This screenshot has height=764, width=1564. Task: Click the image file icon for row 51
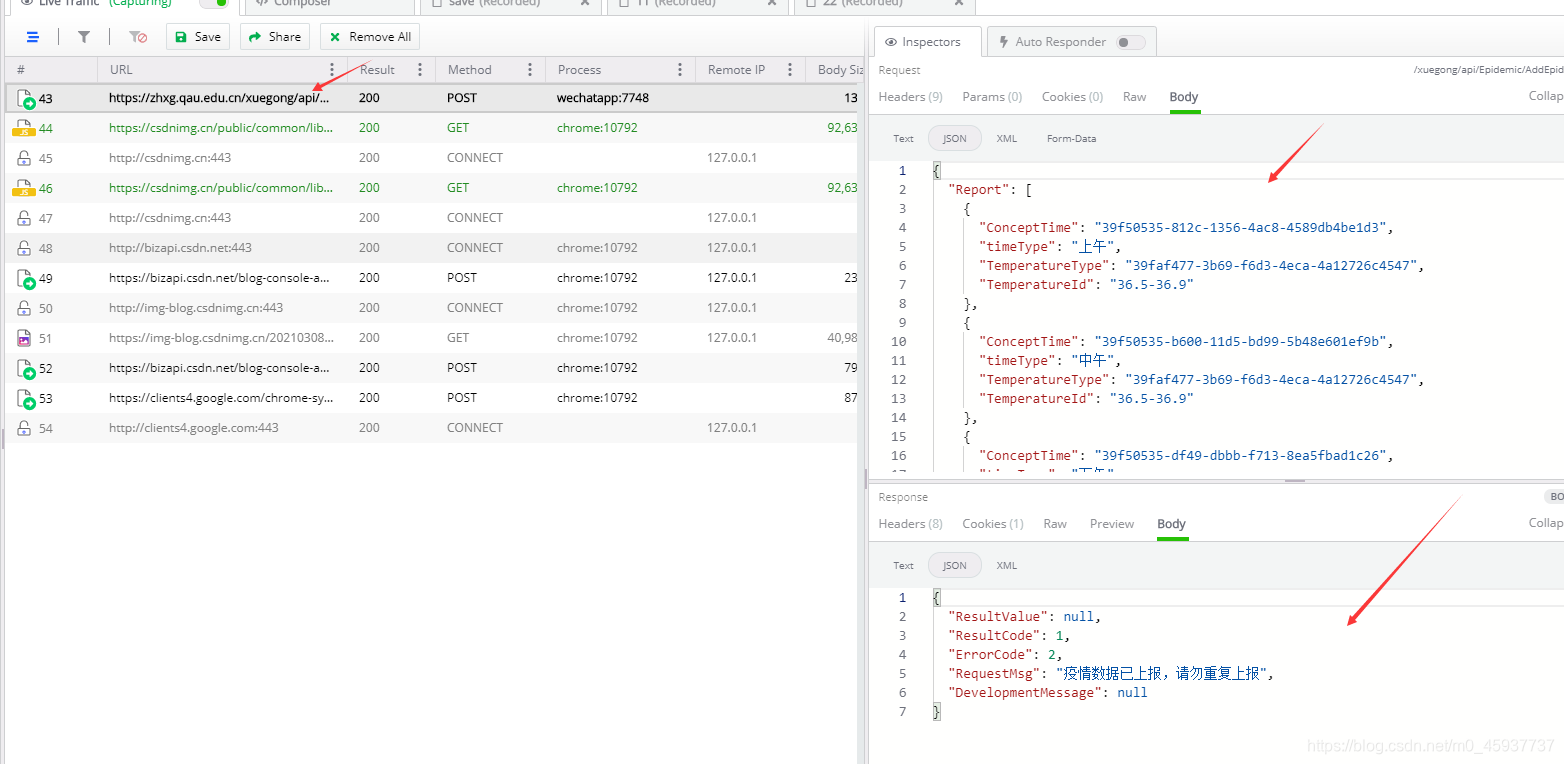point(24,338)
